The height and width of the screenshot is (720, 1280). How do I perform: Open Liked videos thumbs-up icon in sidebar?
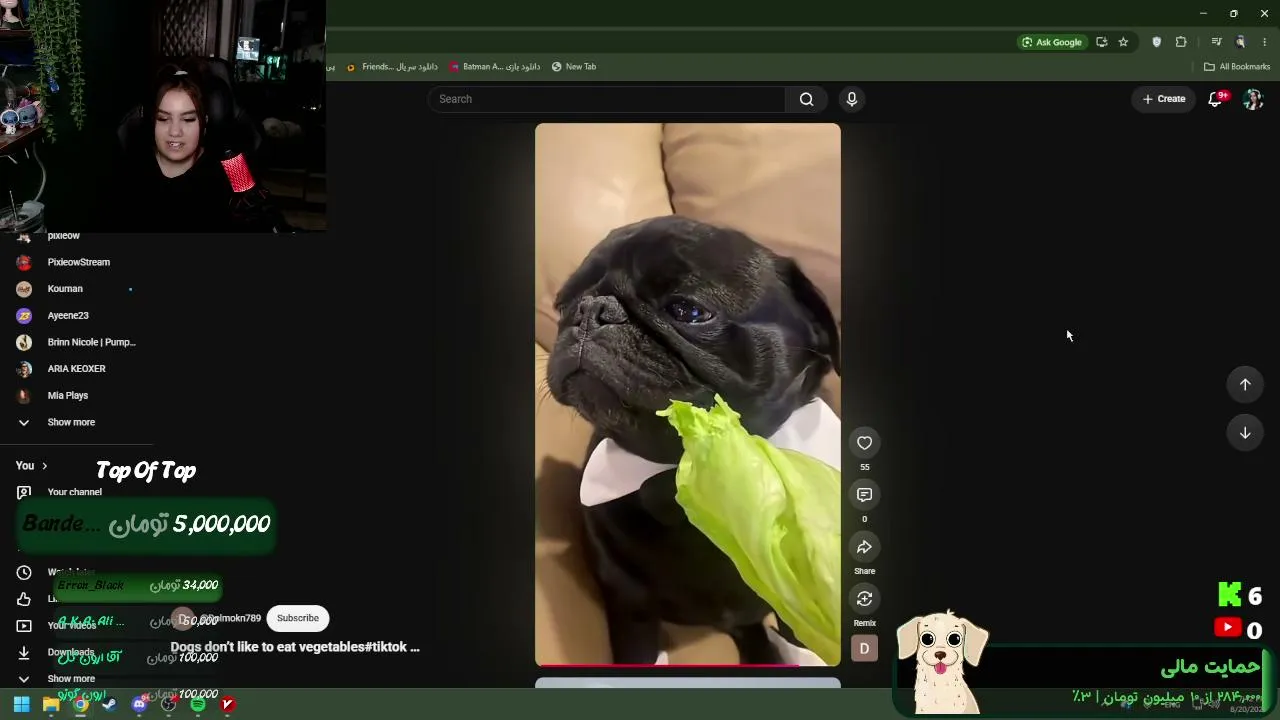tap(24, 599)
